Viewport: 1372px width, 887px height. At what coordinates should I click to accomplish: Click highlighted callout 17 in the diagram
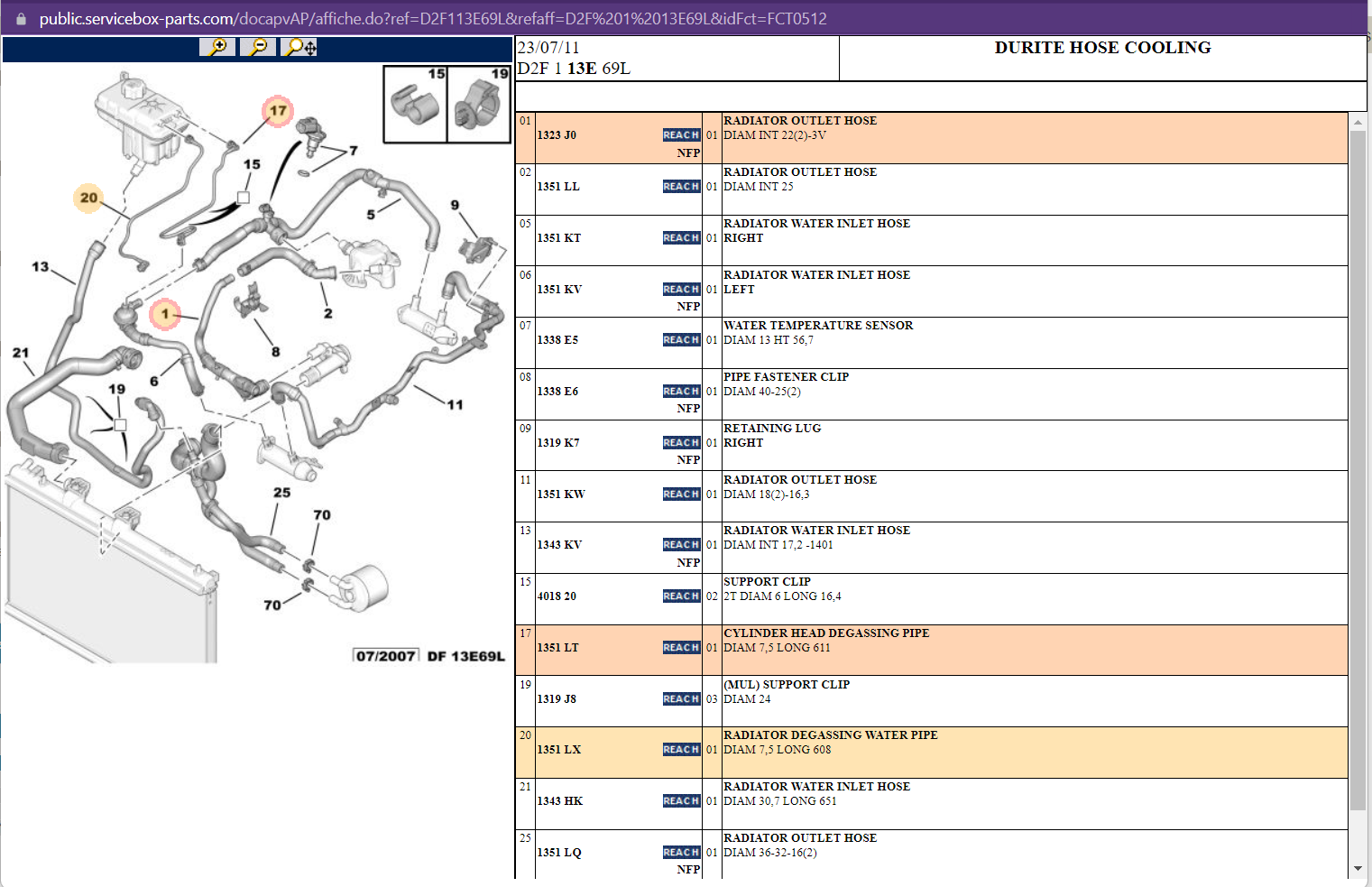tap(278, 111)
